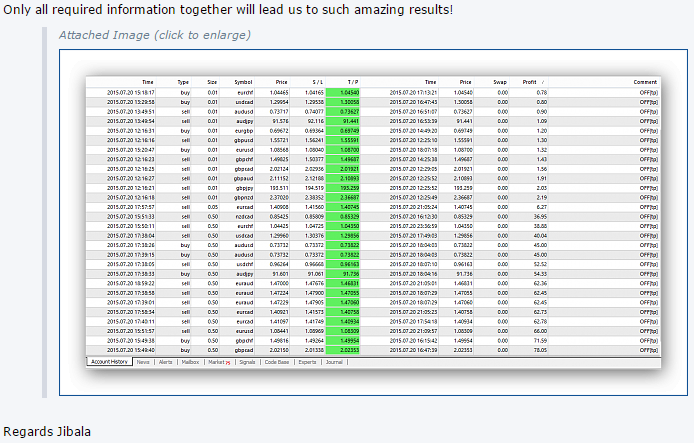Screen dimensions: 694x443
Task: Click the profit value 78.05
Action: [x=540, y=350]
